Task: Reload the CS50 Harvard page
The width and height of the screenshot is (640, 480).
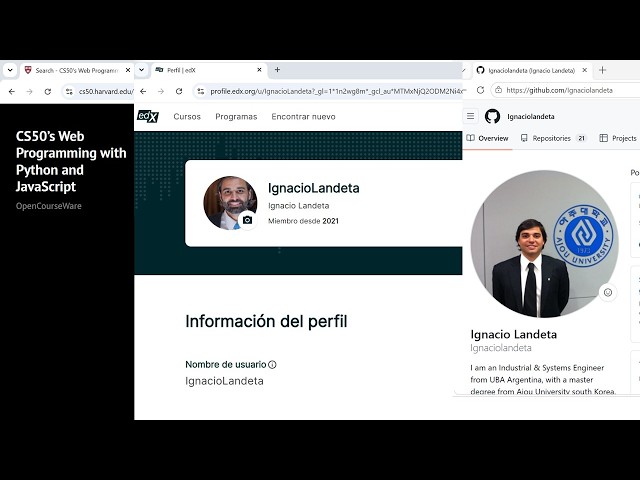Action: [x=48, y=91]
